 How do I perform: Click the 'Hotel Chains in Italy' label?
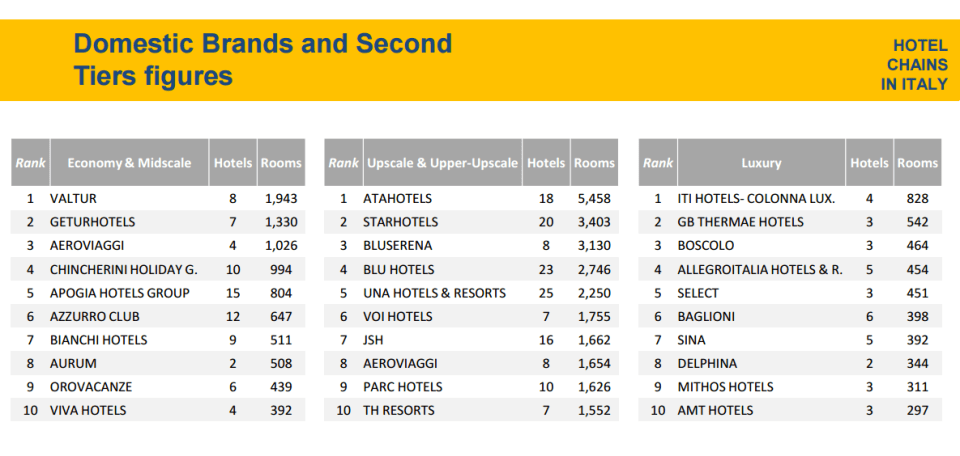[913, 65]
